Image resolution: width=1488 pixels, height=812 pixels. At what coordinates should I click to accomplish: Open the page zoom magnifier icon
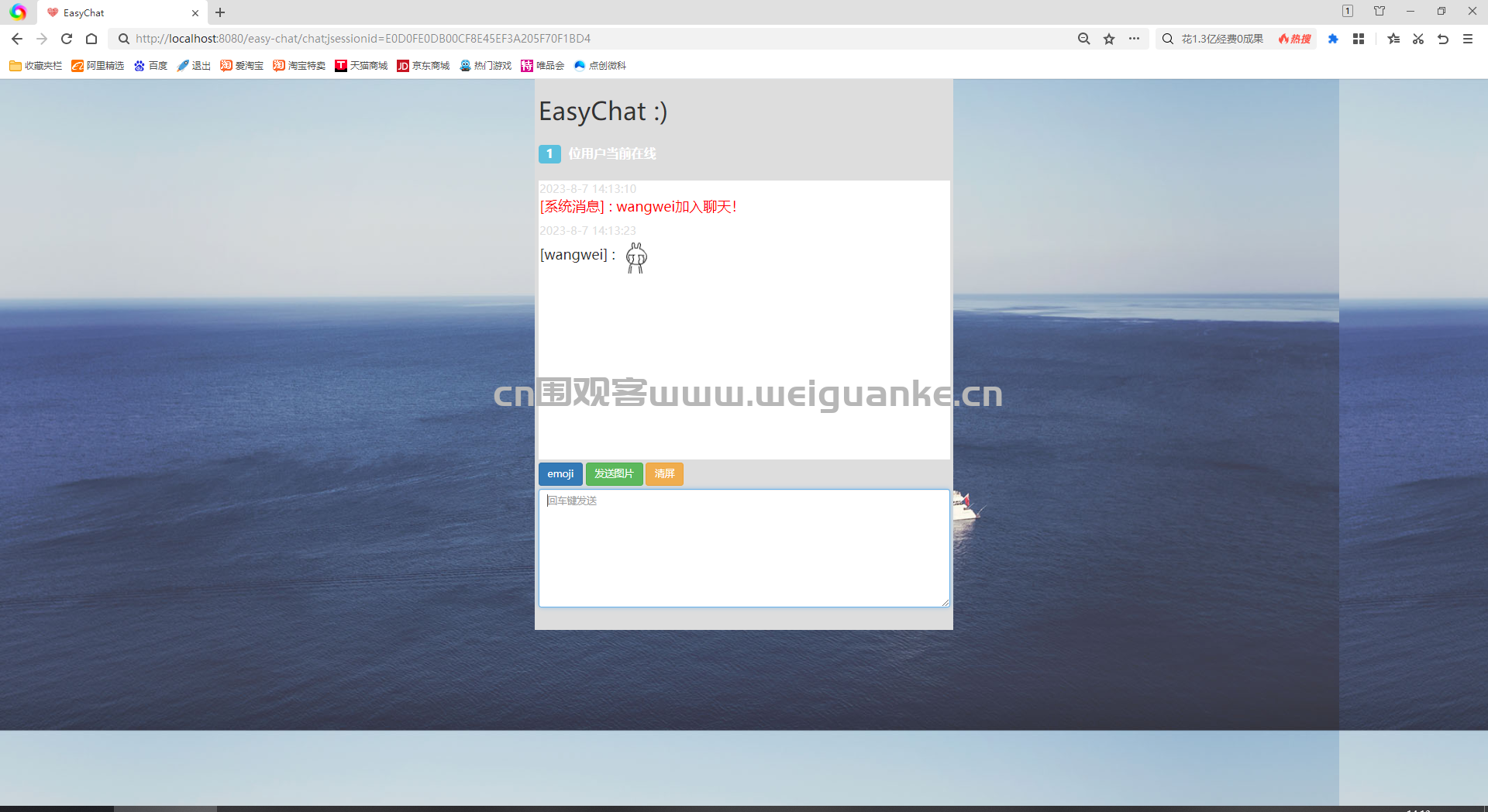pos(1084,39)
